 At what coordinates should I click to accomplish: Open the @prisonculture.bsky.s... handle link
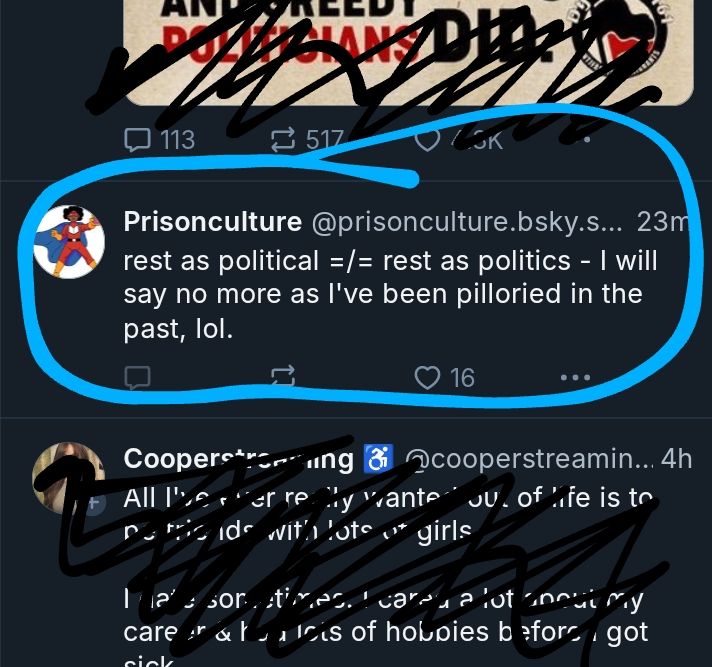467,222
